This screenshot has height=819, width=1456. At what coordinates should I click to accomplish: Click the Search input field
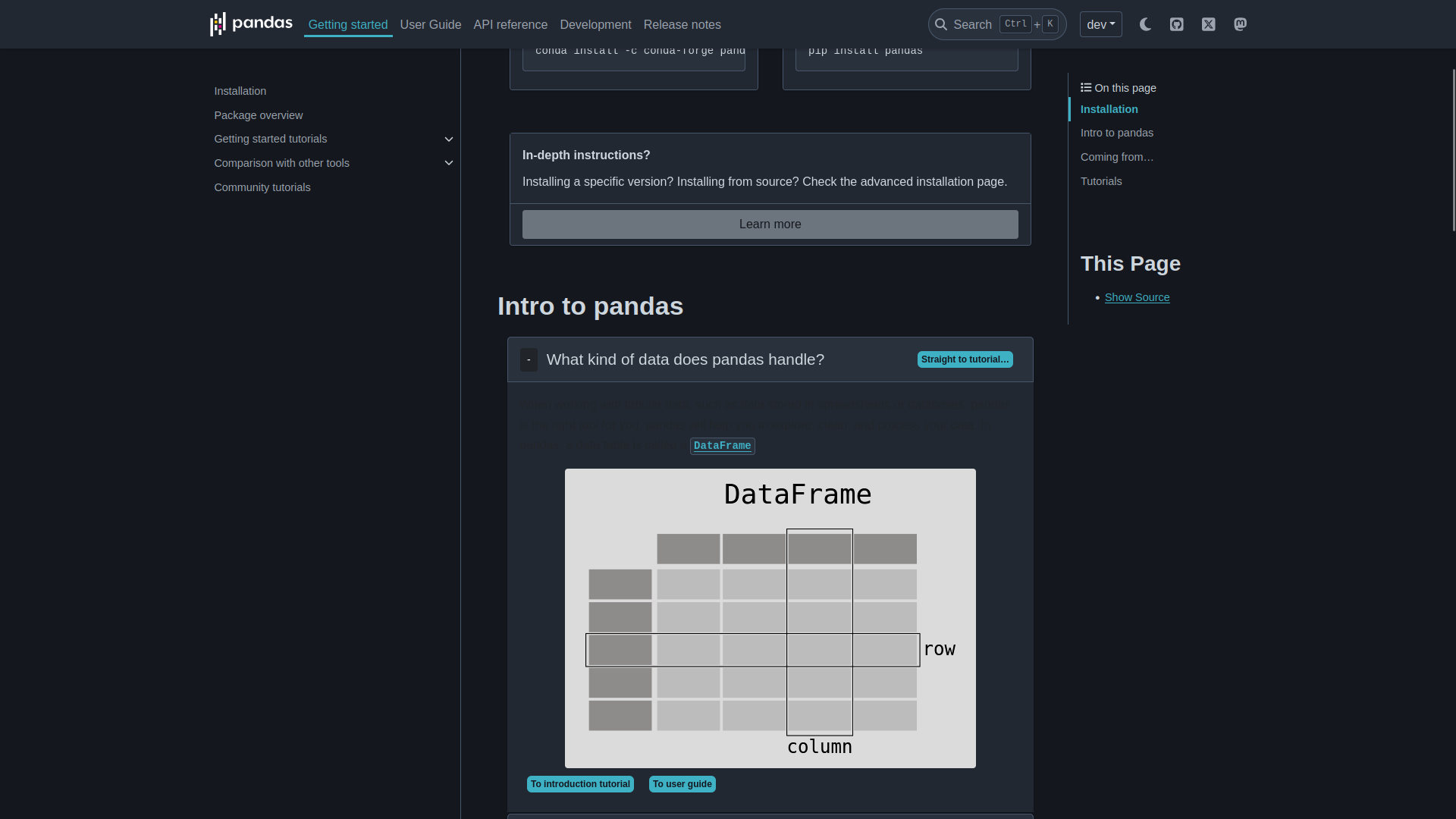click(997, 24)
